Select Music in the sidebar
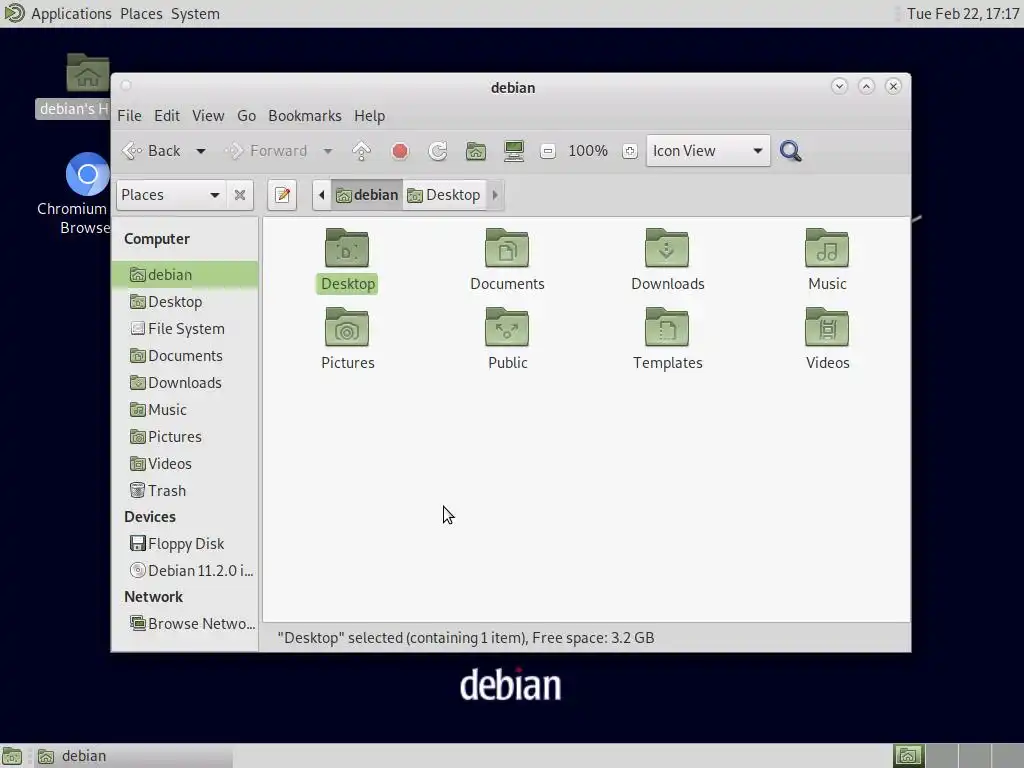The image size is (1024, 768). [x=185, y=409]
